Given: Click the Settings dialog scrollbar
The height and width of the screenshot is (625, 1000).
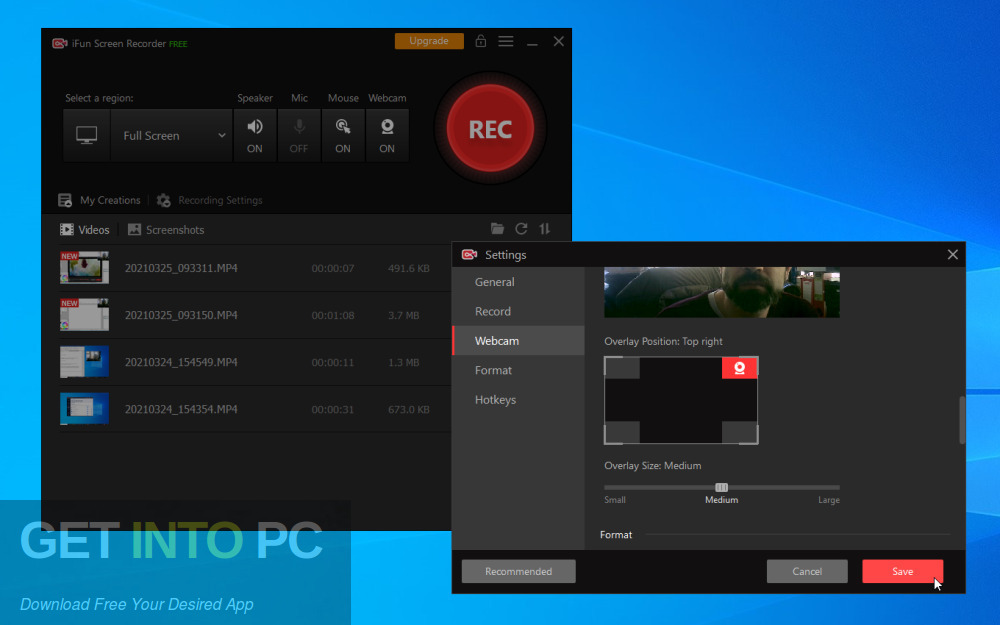Looking at the screenshot, I should (962, 420).
